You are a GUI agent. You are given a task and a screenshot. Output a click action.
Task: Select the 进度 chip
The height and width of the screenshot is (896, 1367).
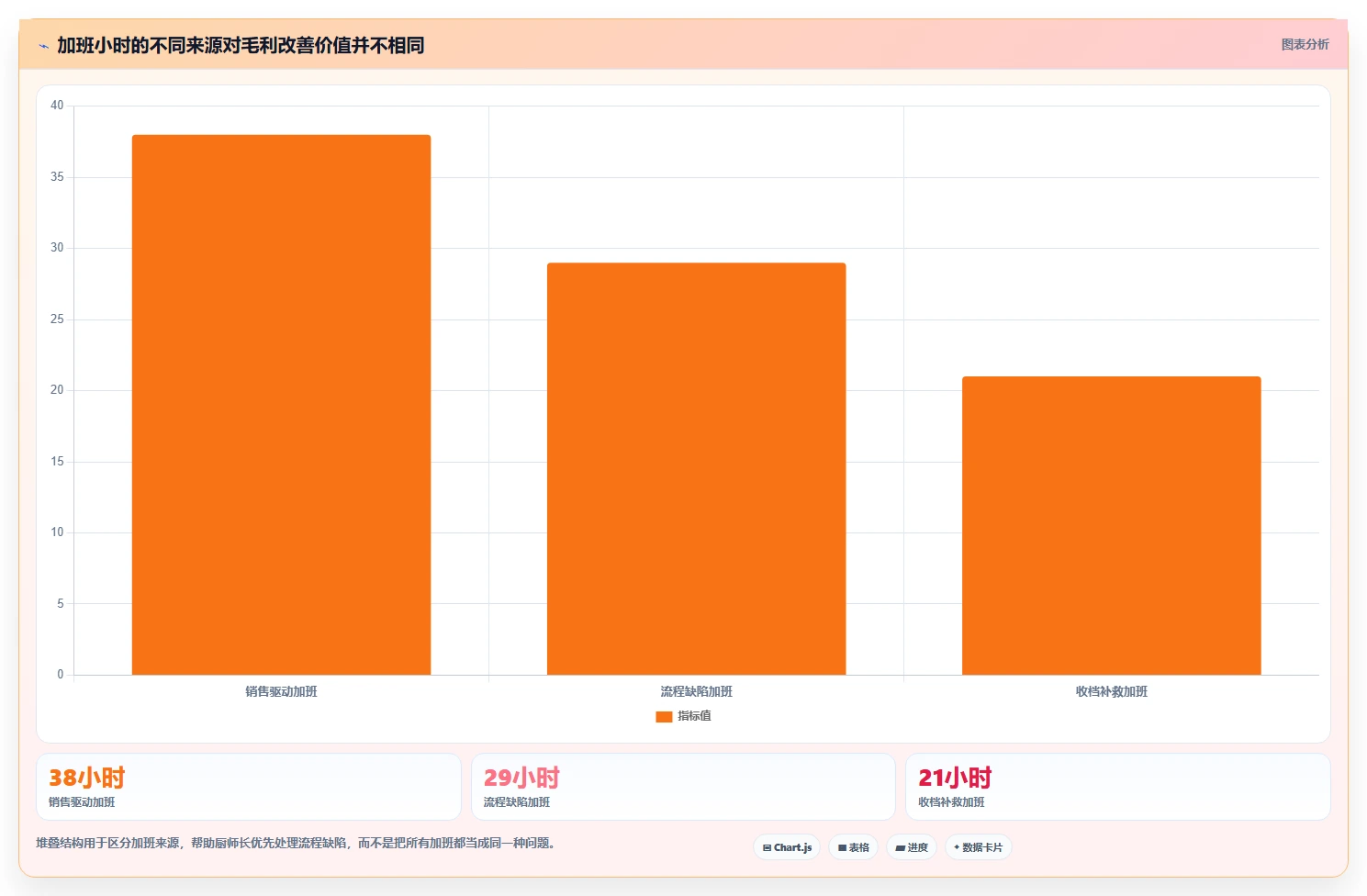(911, 847)
